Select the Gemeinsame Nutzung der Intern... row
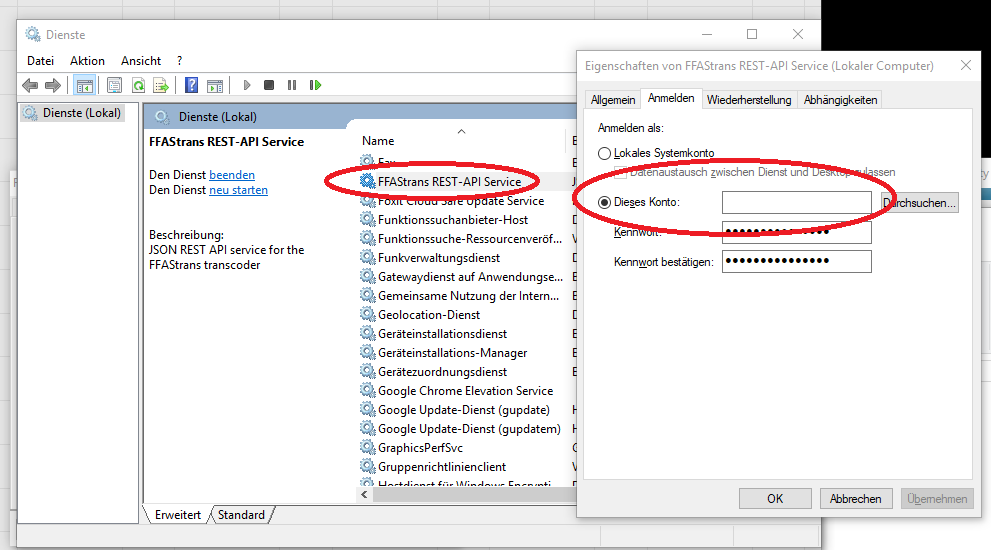 coord(466,295)
